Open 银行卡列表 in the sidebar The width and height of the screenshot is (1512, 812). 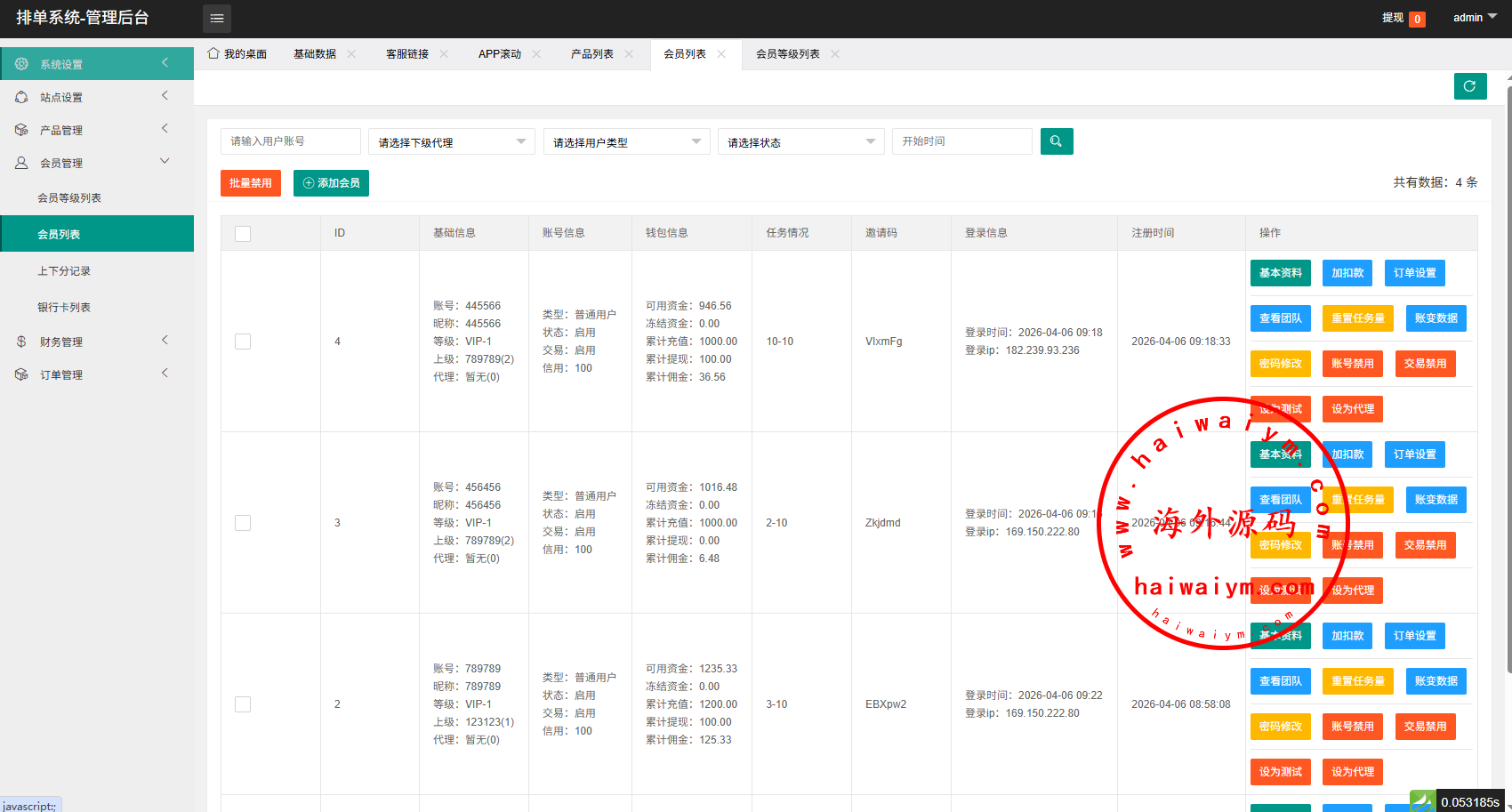click(x=64, y=308)
